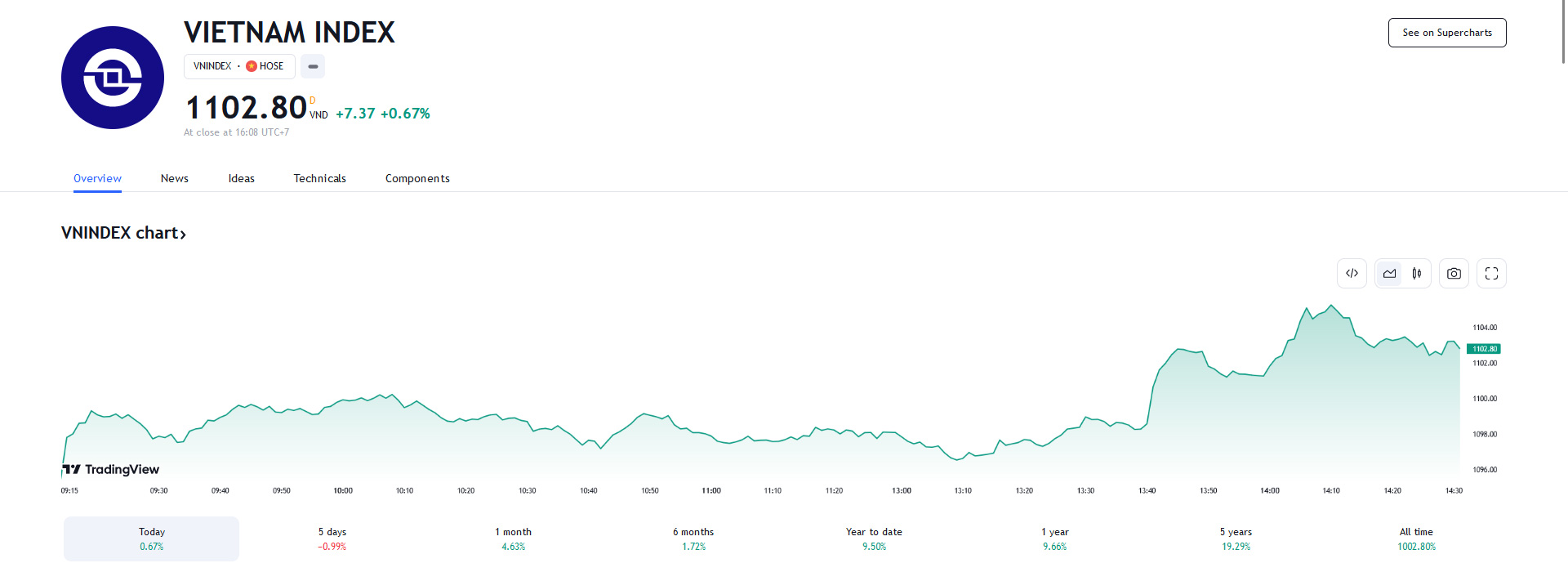Select the 5 days range
The width and height of the screenshot is (1568, 581).
332,539
